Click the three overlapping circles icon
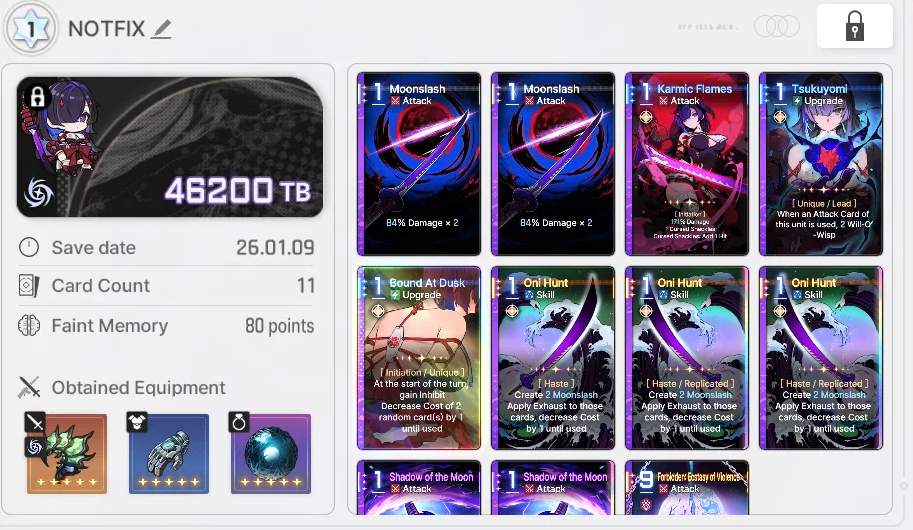Viewport: 913px width, 530px height. (777, 26)
